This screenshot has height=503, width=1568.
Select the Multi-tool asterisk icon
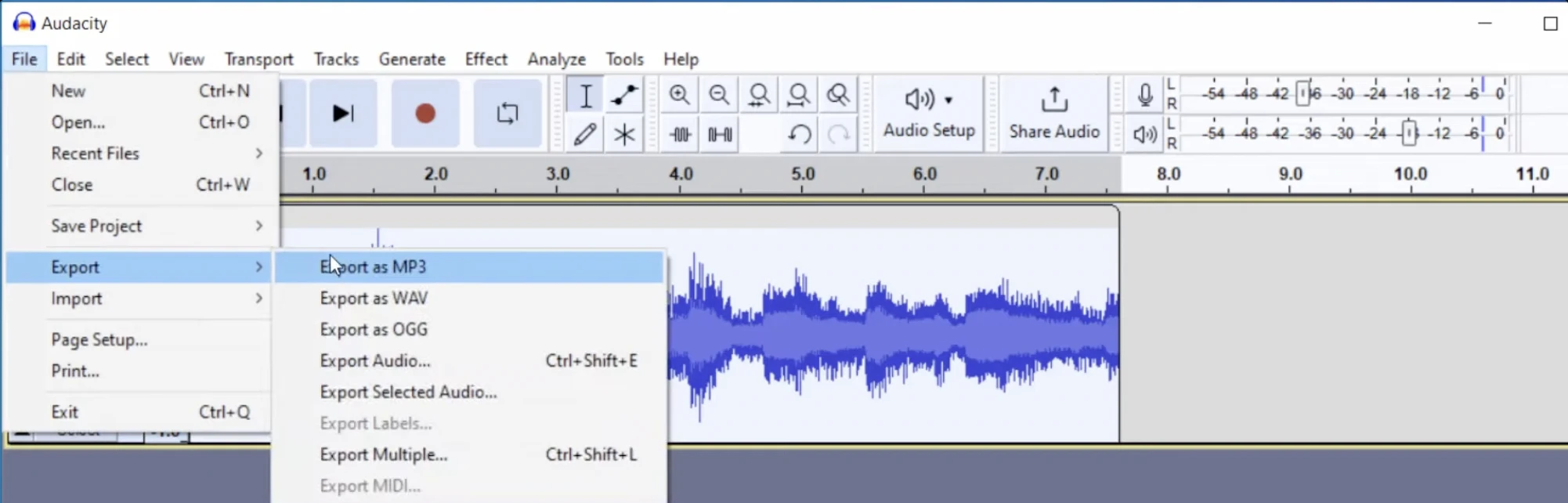[624, 135]
